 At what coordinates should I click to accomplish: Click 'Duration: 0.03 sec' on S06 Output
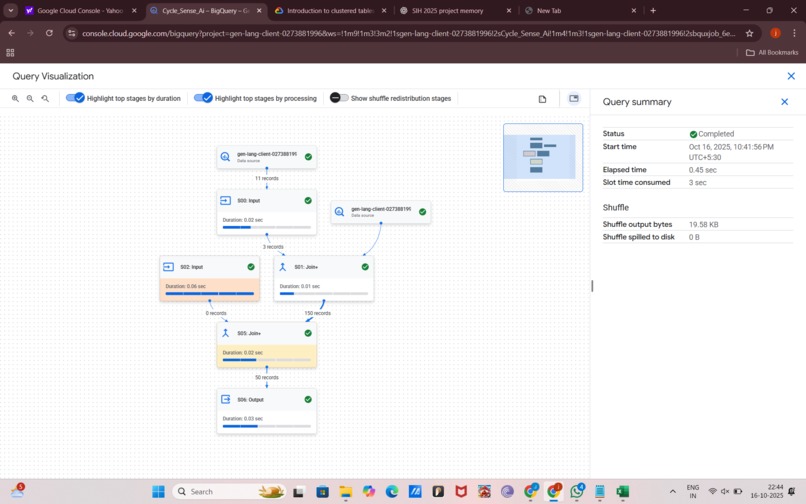[x=243, y=419]
